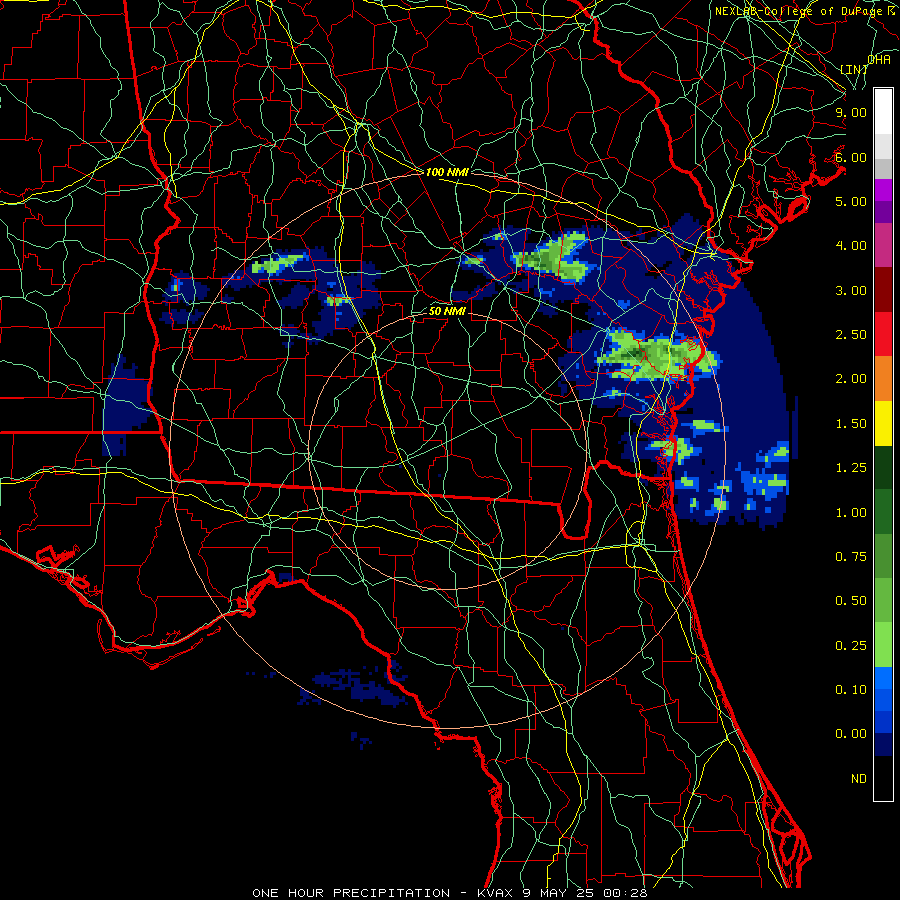Select the pink swatch on the color scale
The width and height of the screenshot is (900, 900).
point(883,245)
